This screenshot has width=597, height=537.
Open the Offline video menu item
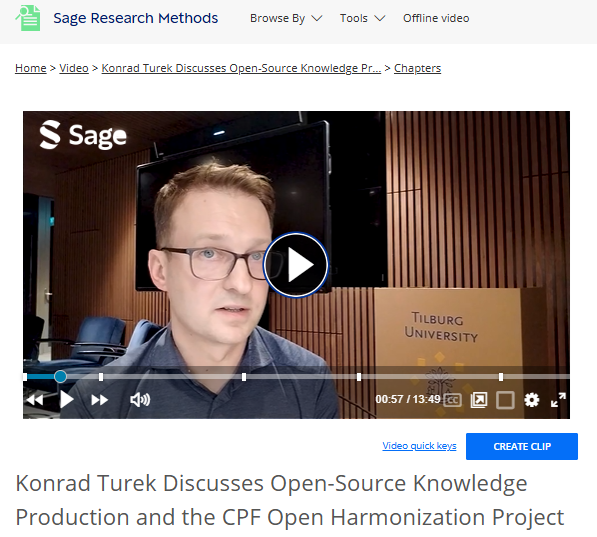pos(436,18)
